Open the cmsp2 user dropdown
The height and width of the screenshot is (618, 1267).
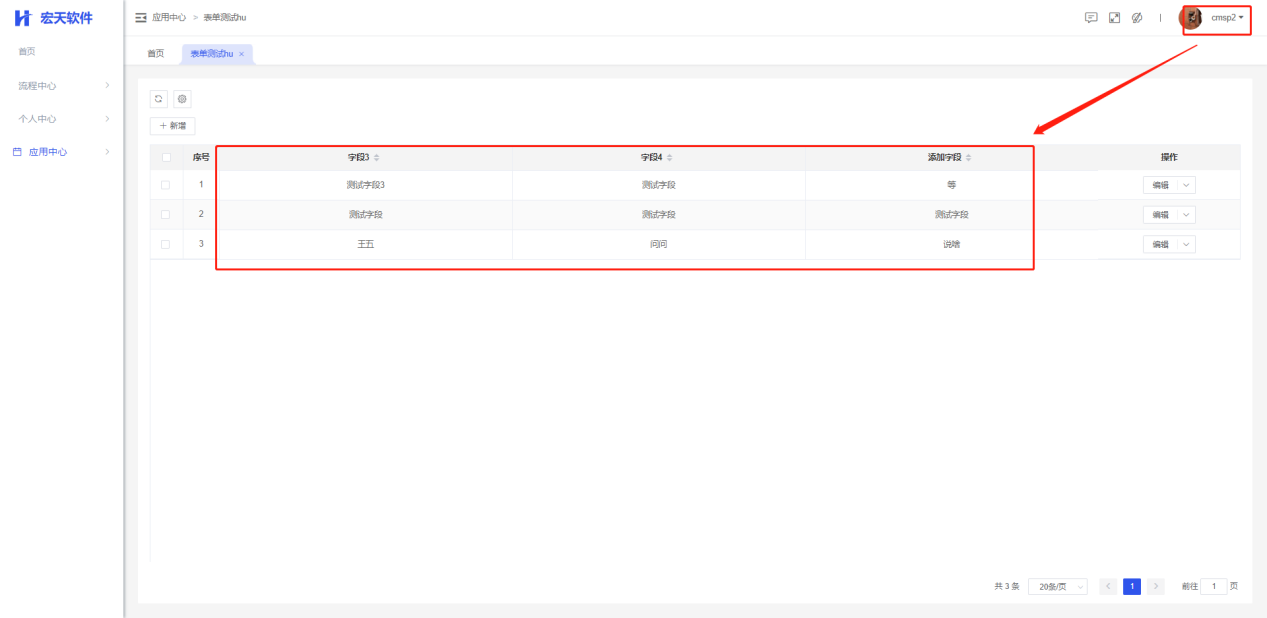1227,18
